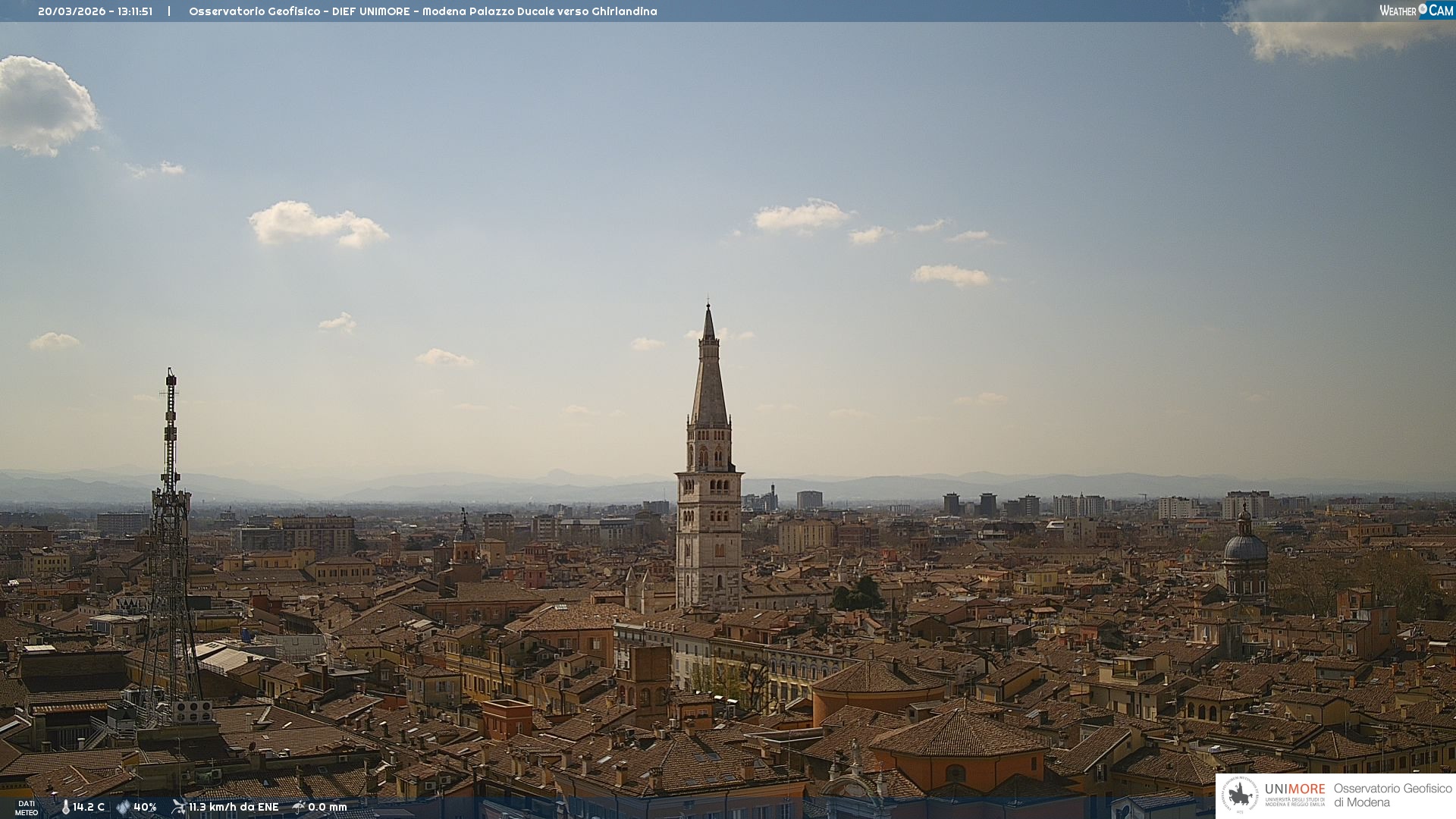Click the UNIMORE university wordmark
Viewport: 1456px width, 819px height.
click(1294, 789)
